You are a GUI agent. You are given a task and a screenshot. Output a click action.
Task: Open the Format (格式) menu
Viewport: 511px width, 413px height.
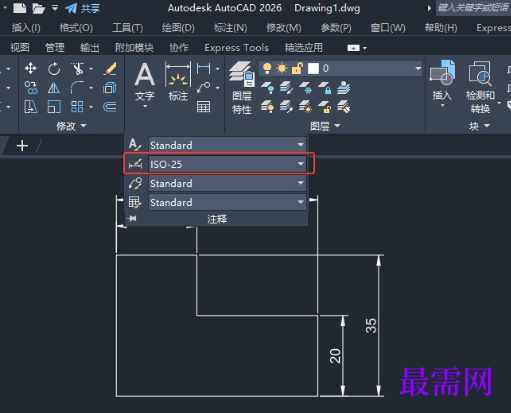point(76,28)
